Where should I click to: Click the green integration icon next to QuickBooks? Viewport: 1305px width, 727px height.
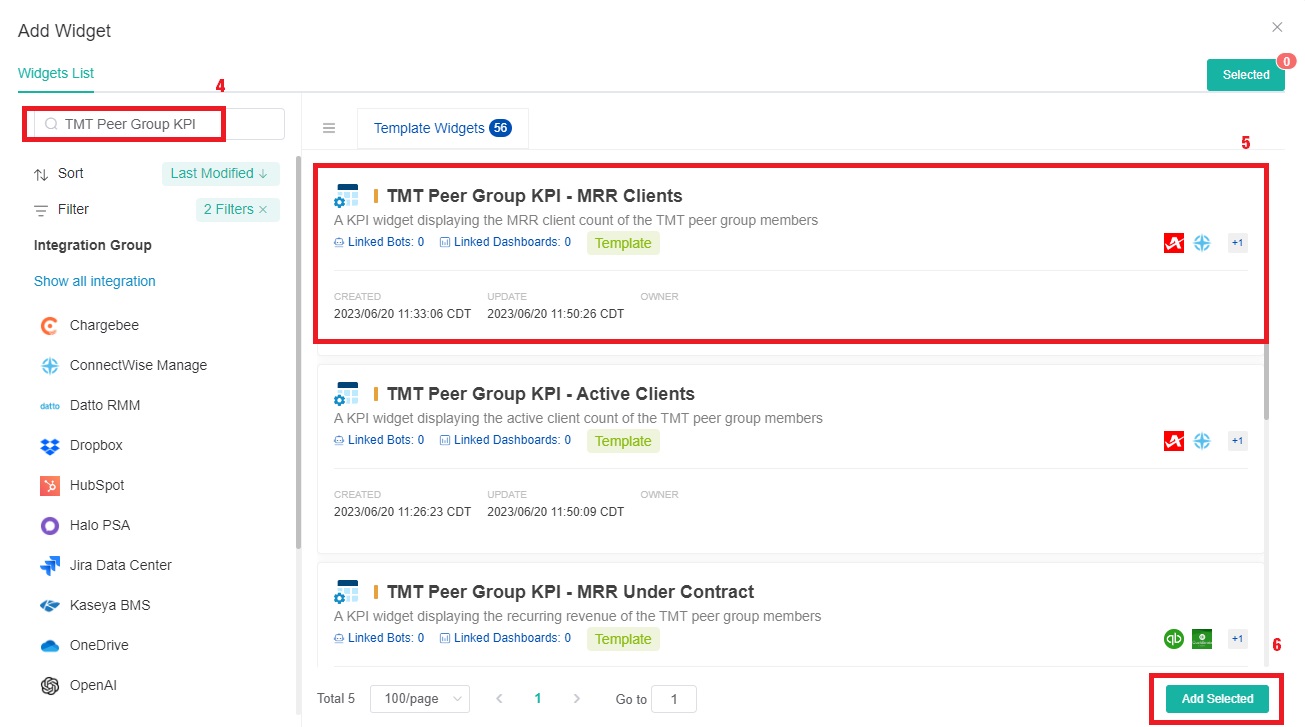[x=1202, y=639]
